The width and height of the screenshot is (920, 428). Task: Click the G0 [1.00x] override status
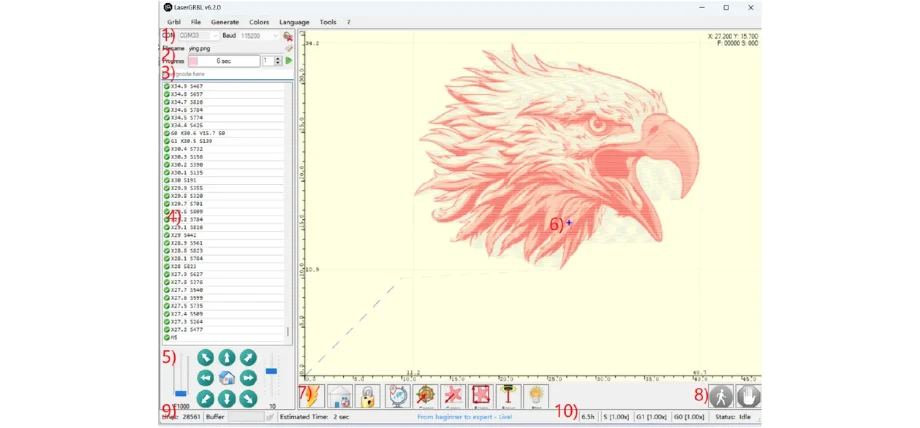(688, 417)
